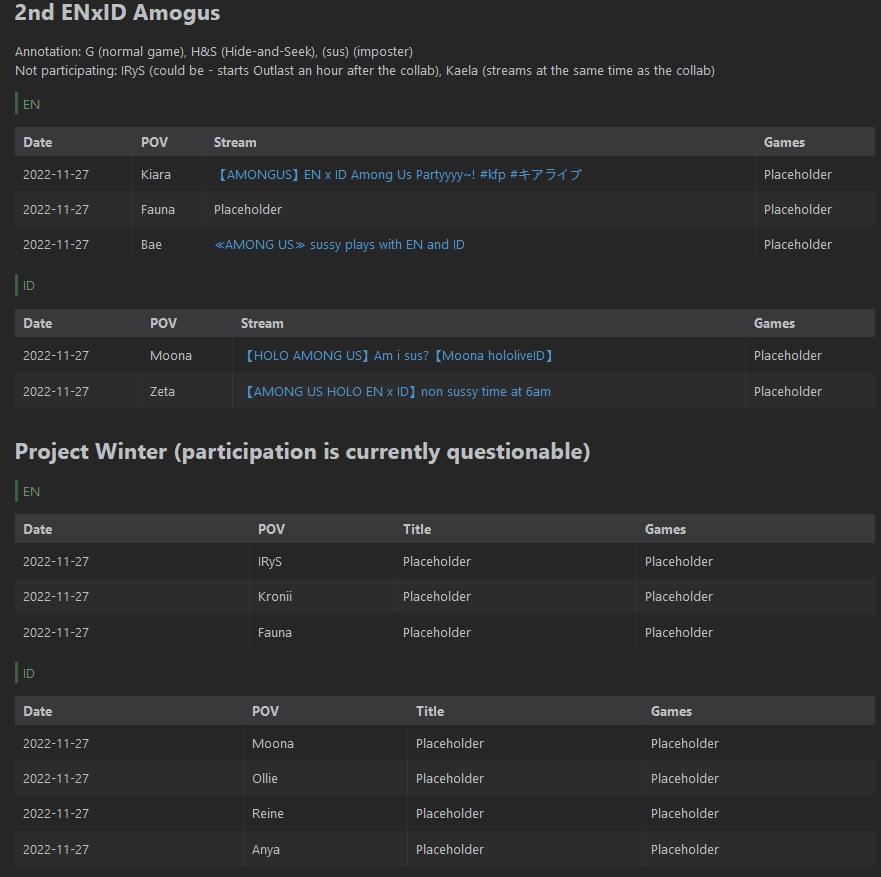This screenshot has height=877, width=881.
Task: Select the Kronii POV cell
Action: 275,596
